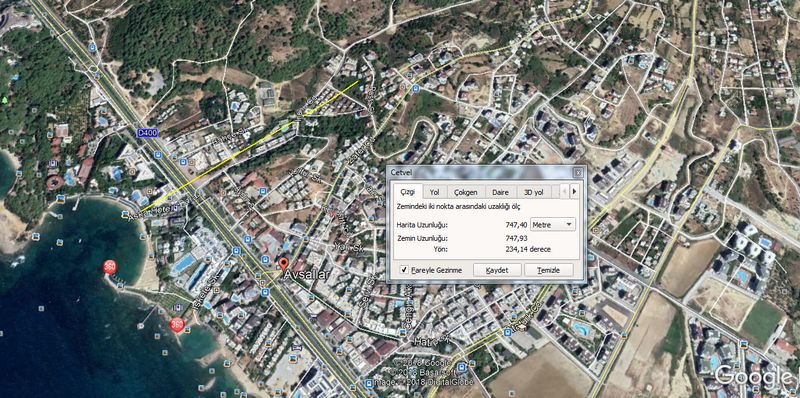The image size is (800, 398).
Task: Open the lower red 360 panorama marker
Action: (177, 325)
